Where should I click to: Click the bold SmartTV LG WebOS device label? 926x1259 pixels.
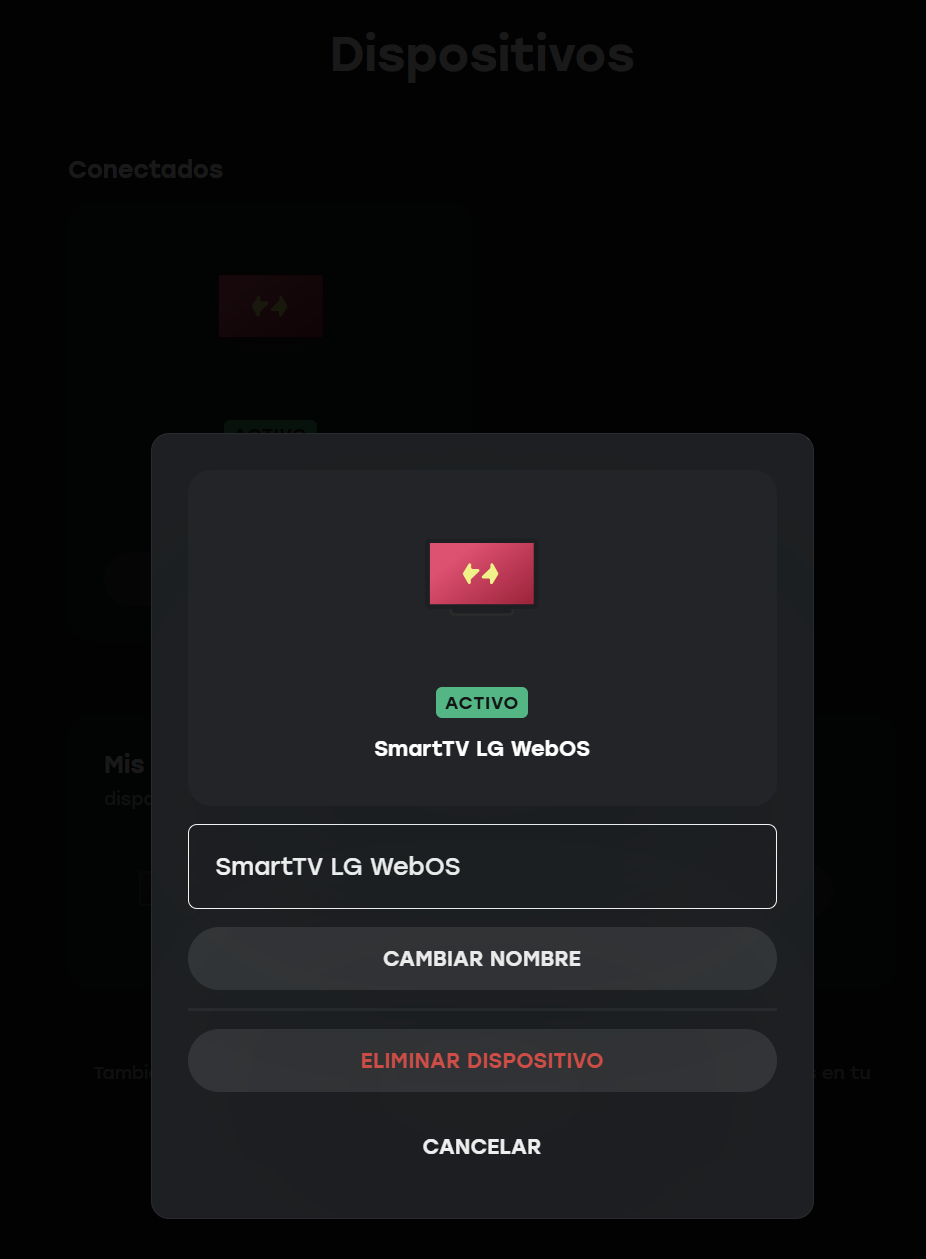(x=482, y=749)
